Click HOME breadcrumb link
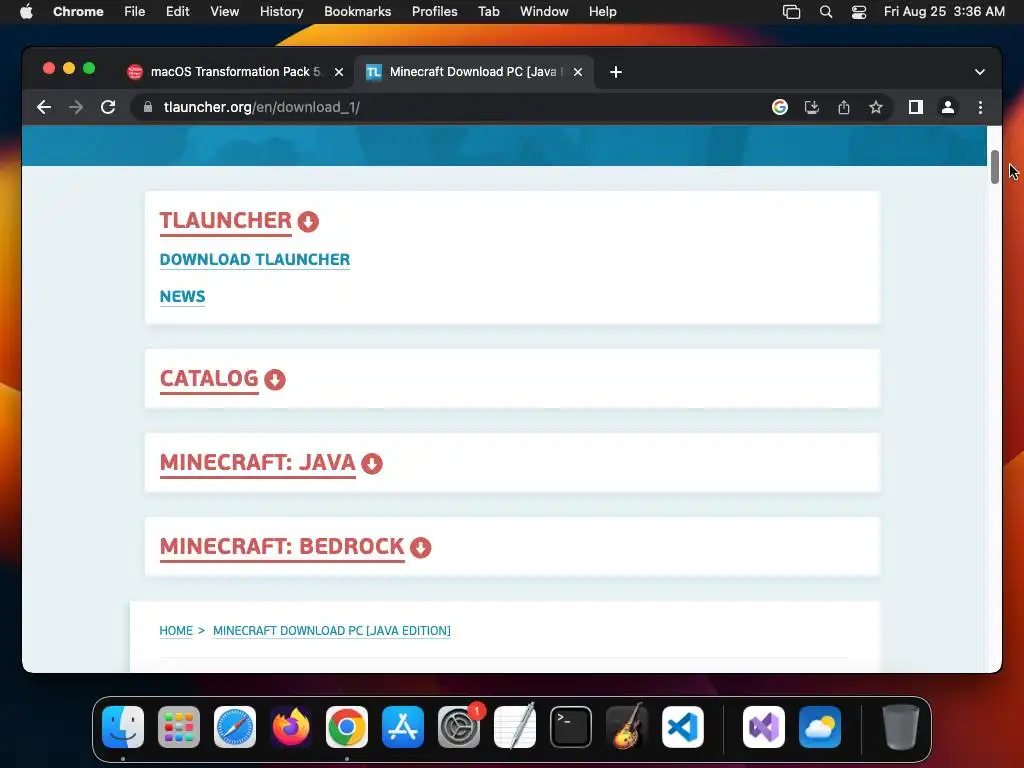 click(x=176, y=631)
